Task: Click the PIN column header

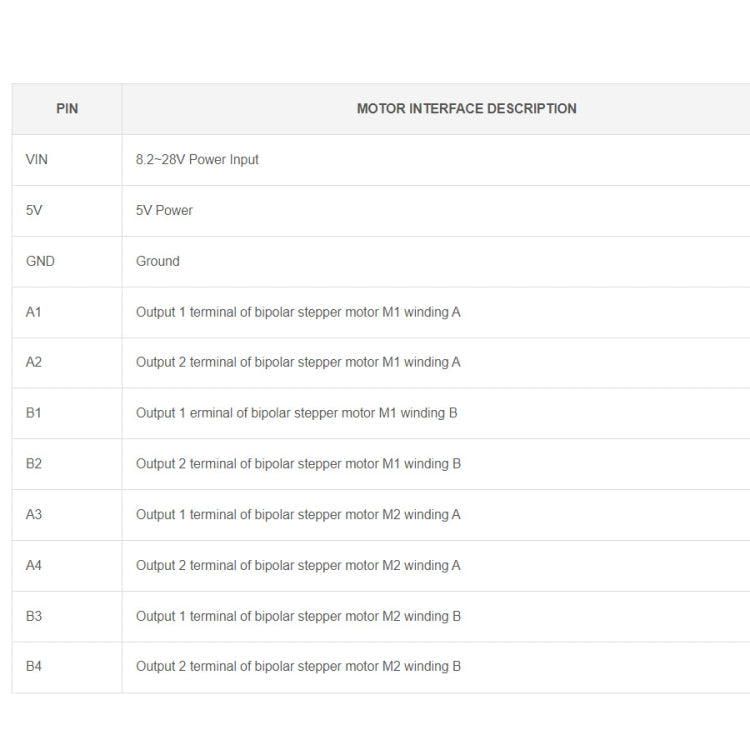Action: tap(67, 109)
